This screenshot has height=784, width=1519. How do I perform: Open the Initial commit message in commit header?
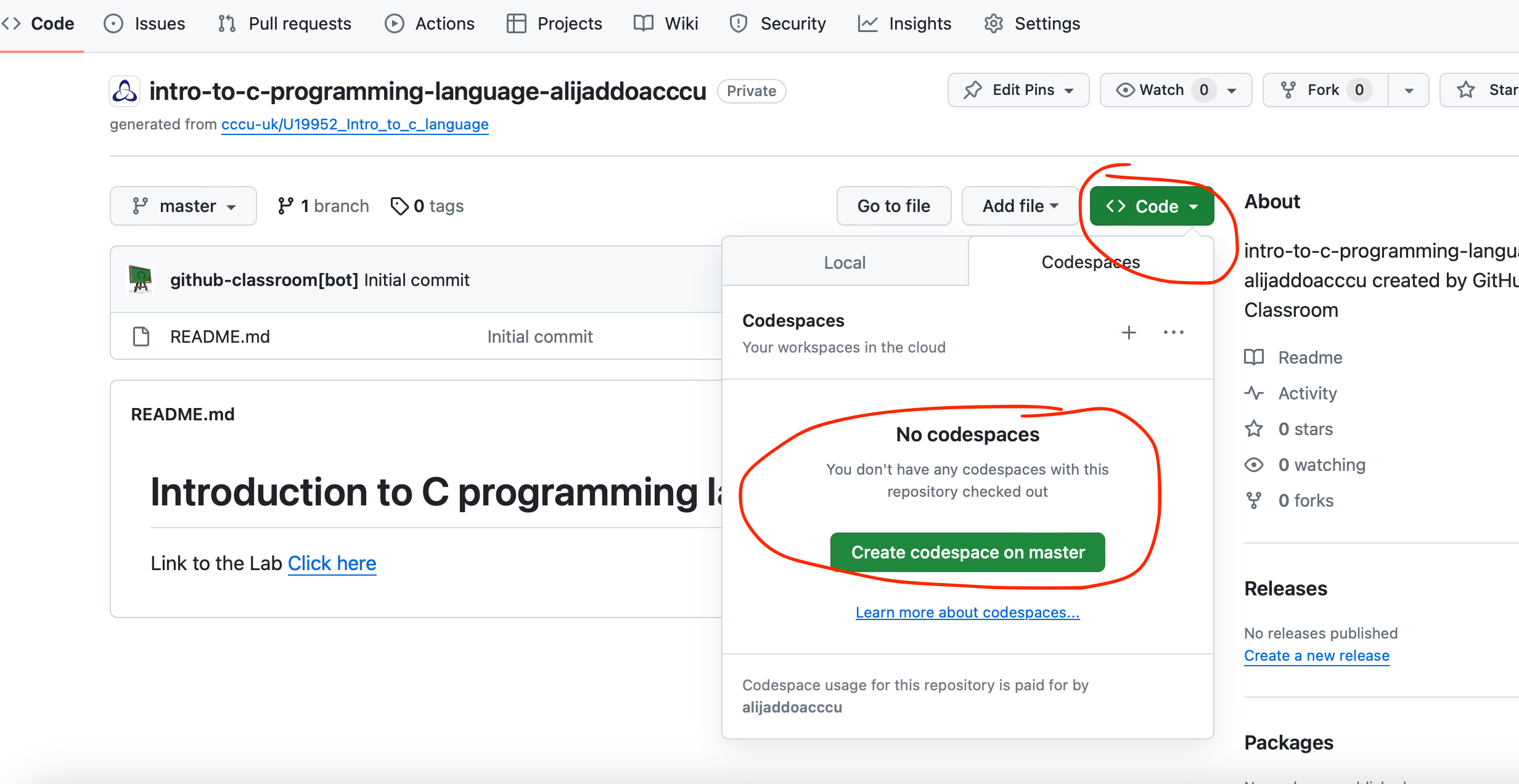tap(417, 280)
